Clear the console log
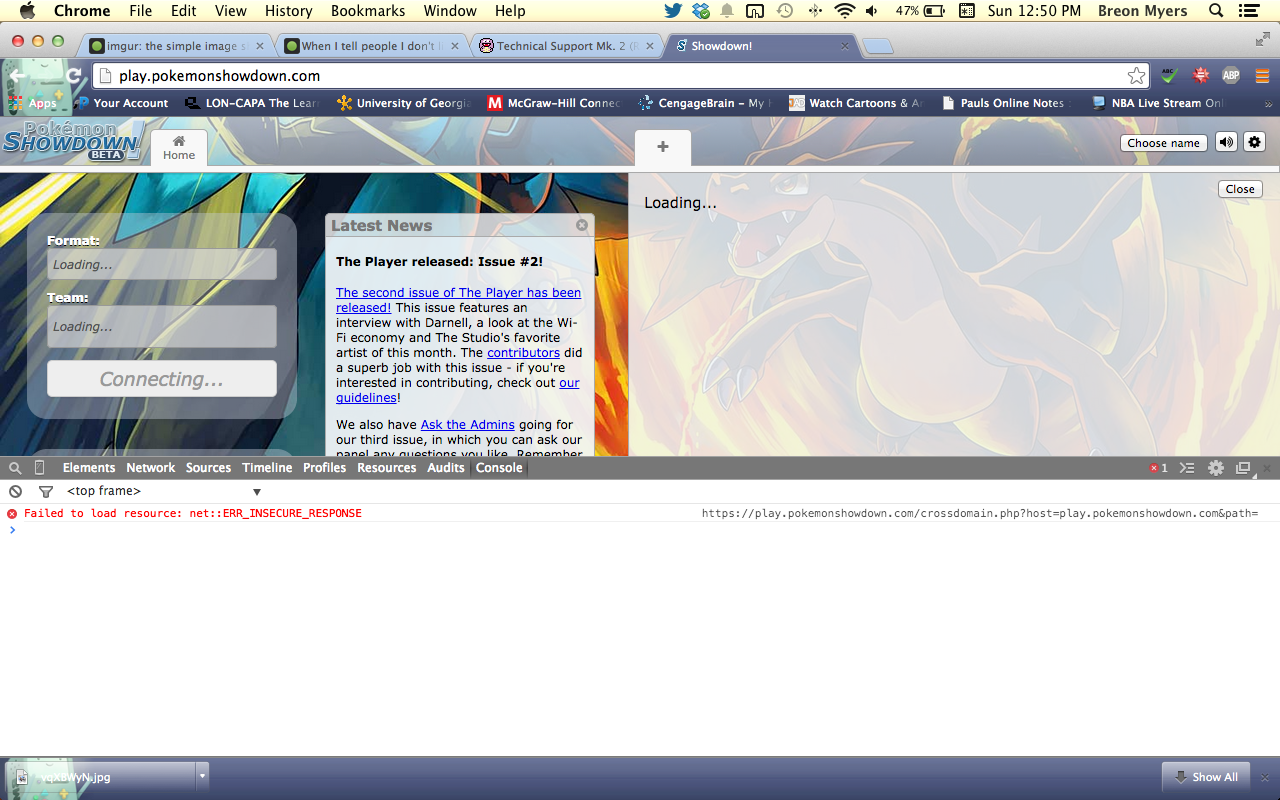 click(x=15, y=491)
